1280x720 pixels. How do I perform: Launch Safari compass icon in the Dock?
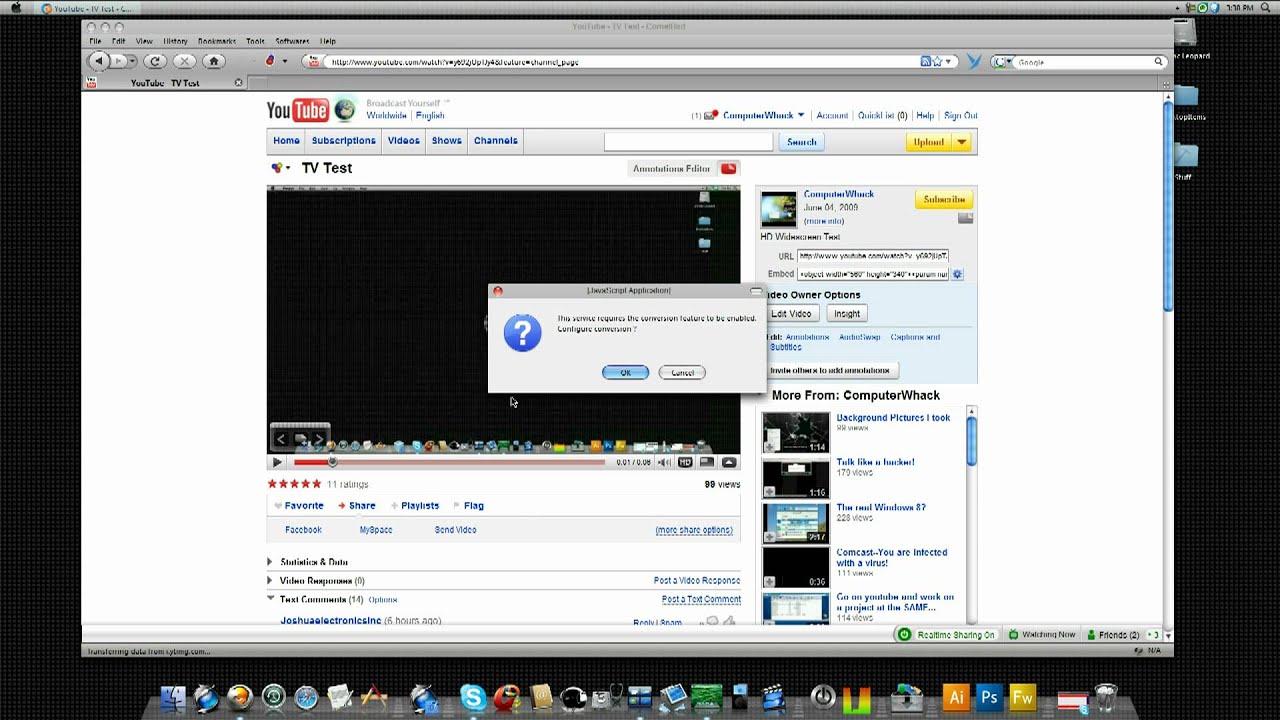coord(306,697)
